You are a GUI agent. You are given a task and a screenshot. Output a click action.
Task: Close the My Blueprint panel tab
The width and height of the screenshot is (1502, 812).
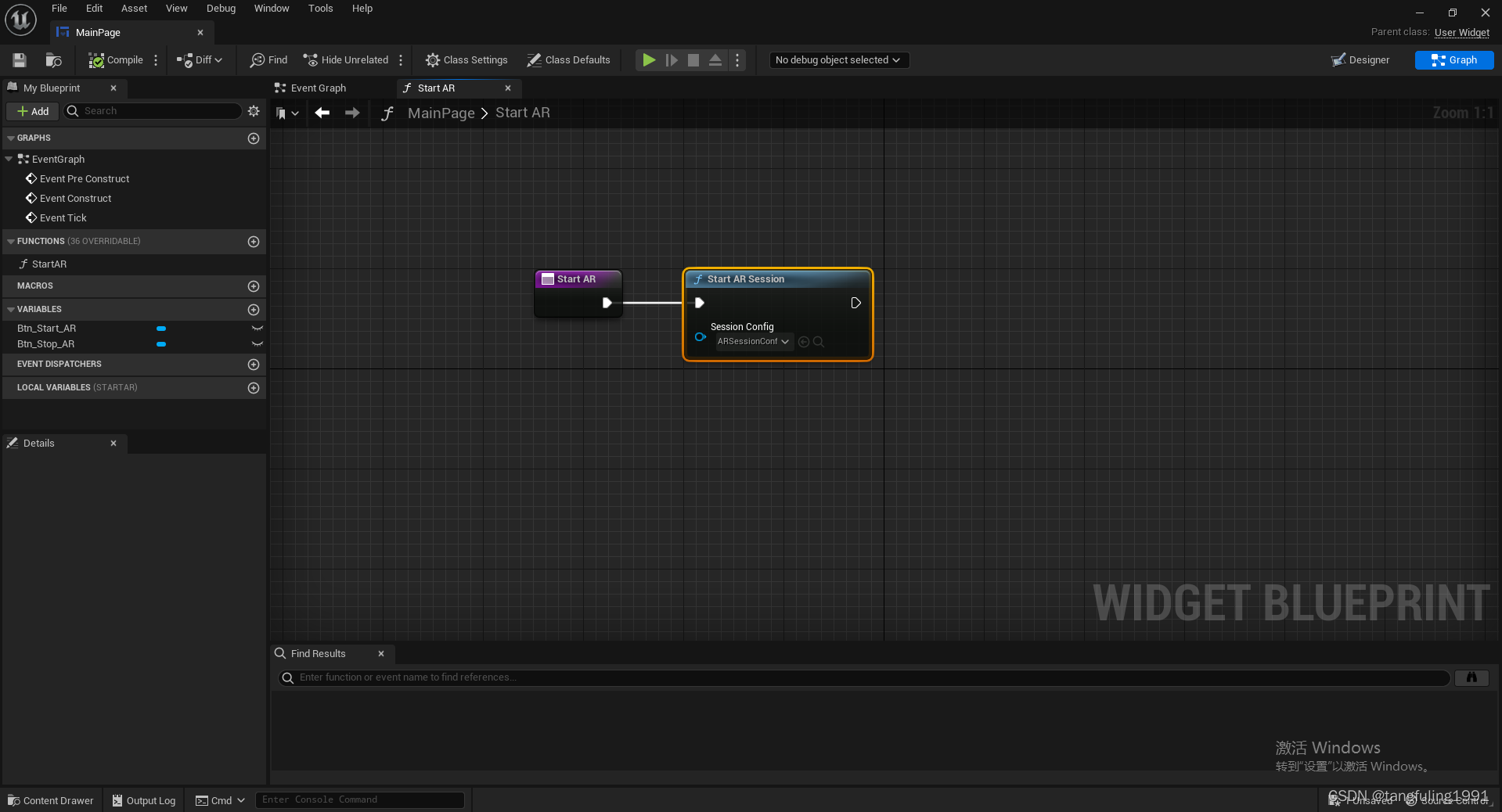tap(113, 88)
